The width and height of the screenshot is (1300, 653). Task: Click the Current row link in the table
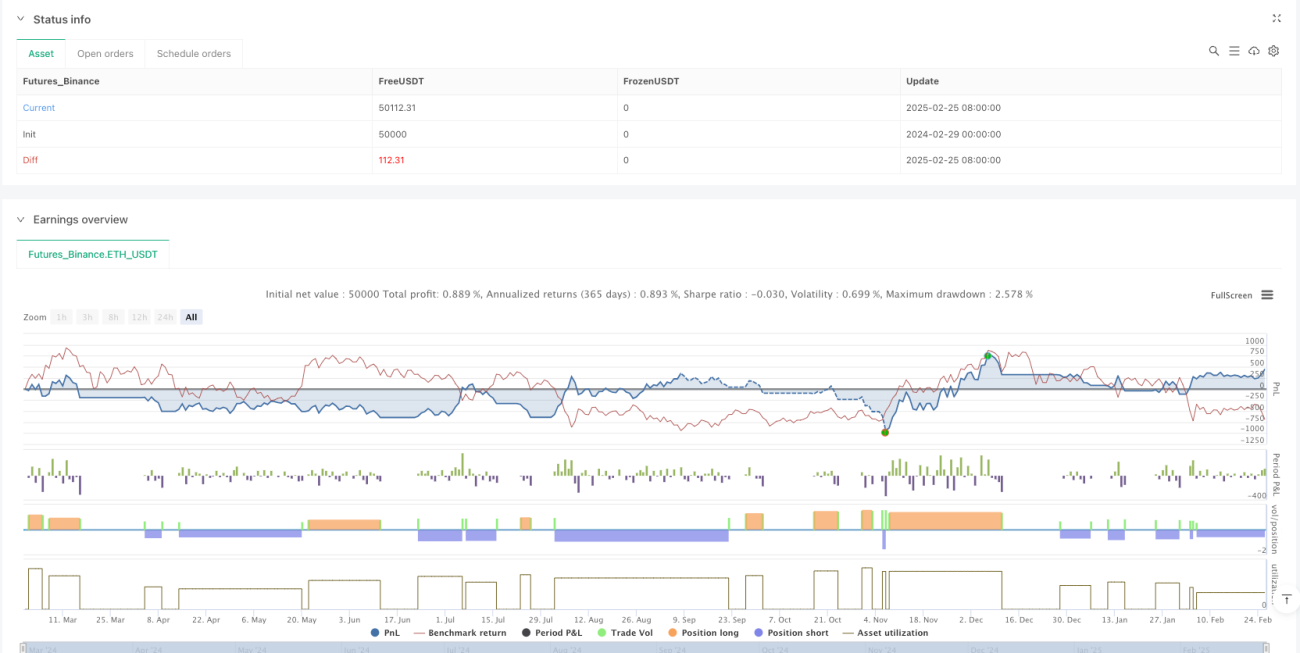(39, 107)
